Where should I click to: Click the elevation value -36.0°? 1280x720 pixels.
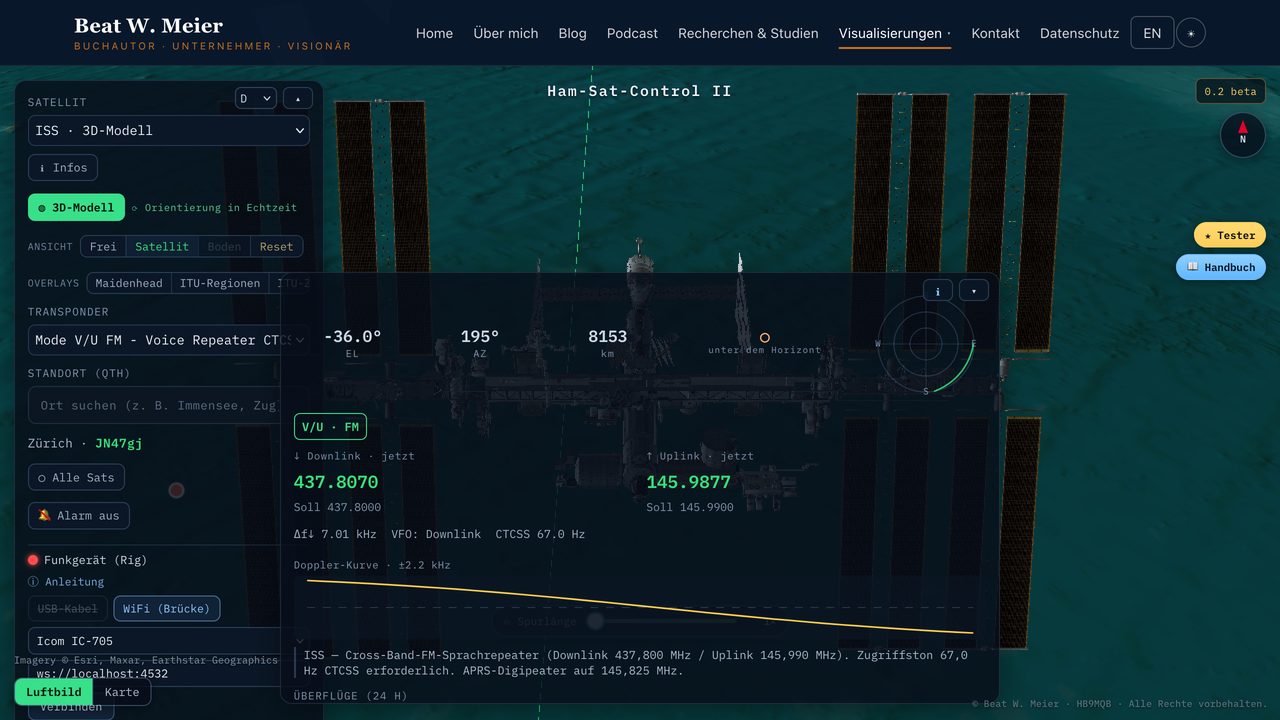point(352,337)
